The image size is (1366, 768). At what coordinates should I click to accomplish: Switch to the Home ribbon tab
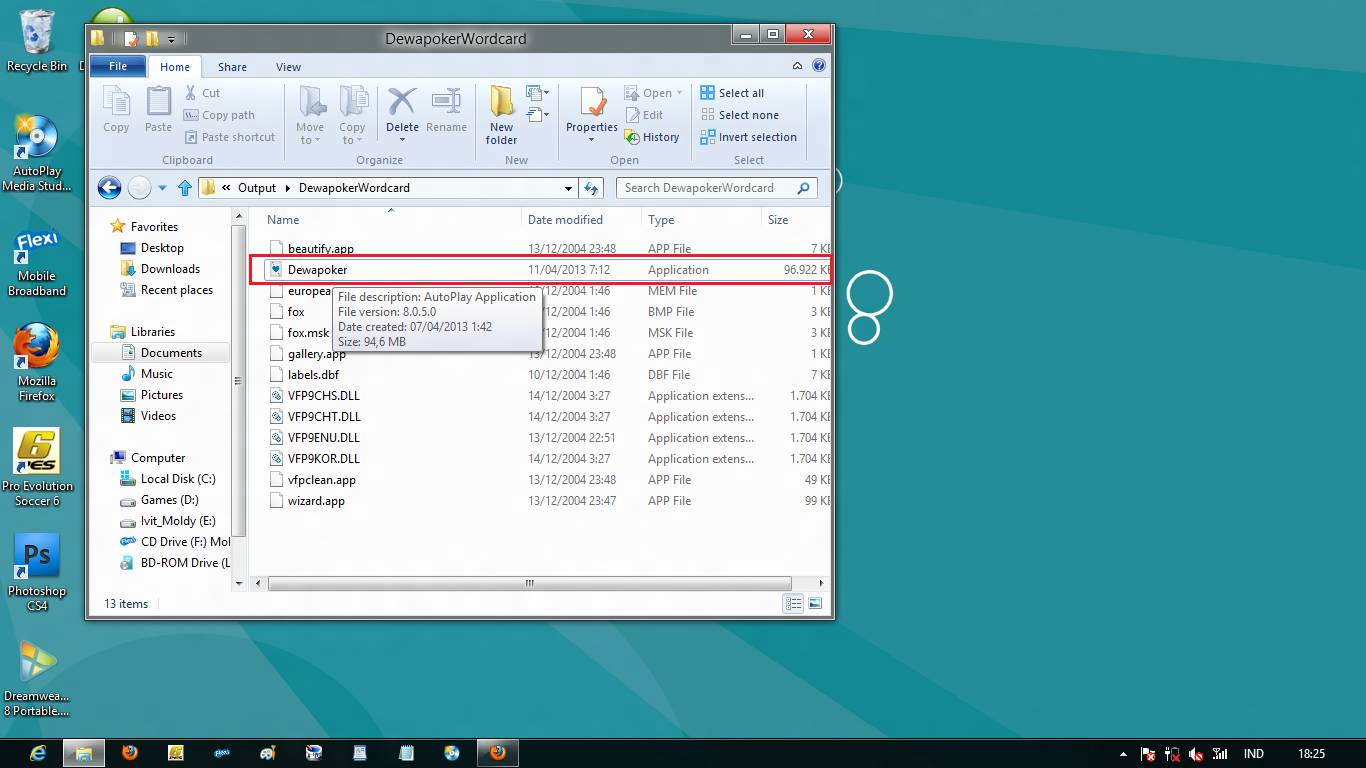point(175,67)
